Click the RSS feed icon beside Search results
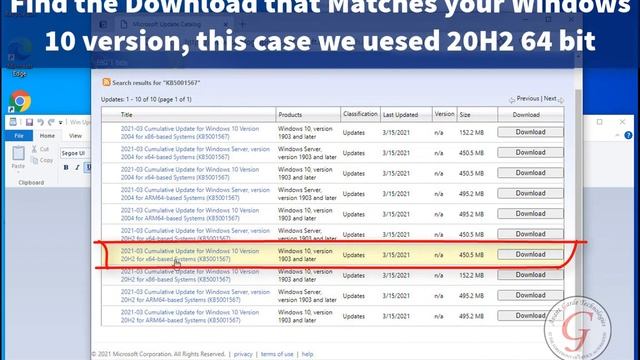This screenshot has width=640, height=360. tap(106, 82)
